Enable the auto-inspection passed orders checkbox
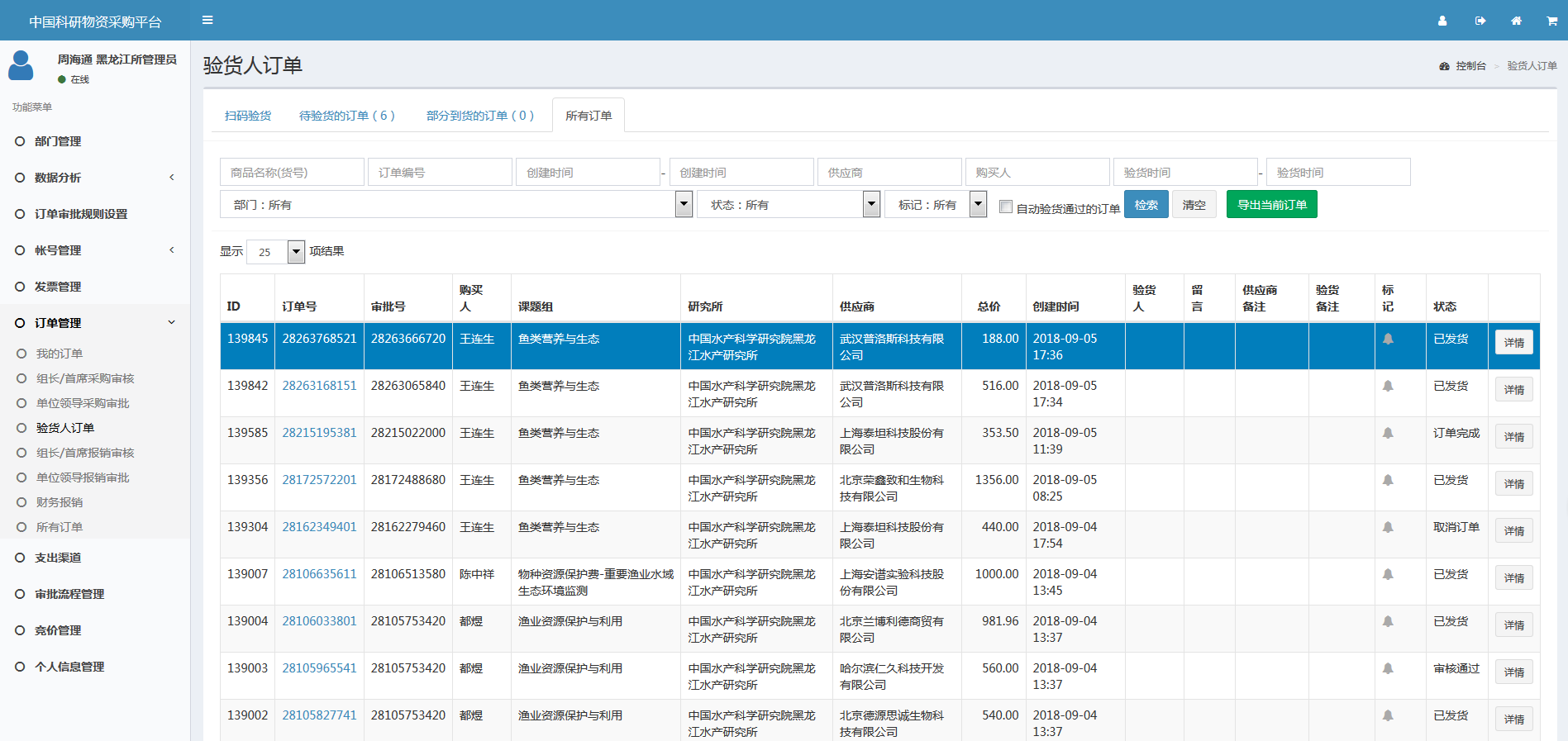The height and width of the screenshot is (741, 1568). (x=1006, y=207)
